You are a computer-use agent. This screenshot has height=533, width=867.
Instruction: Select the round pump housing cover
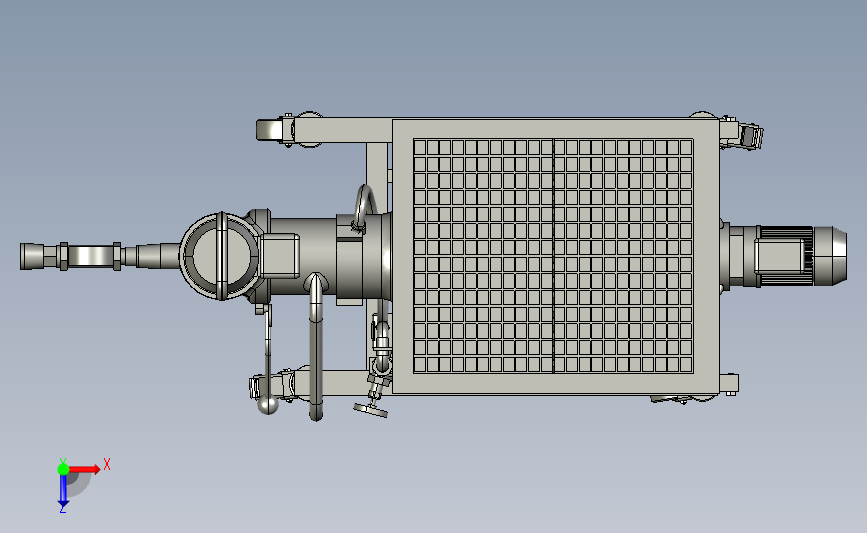(x=221, y=257)
